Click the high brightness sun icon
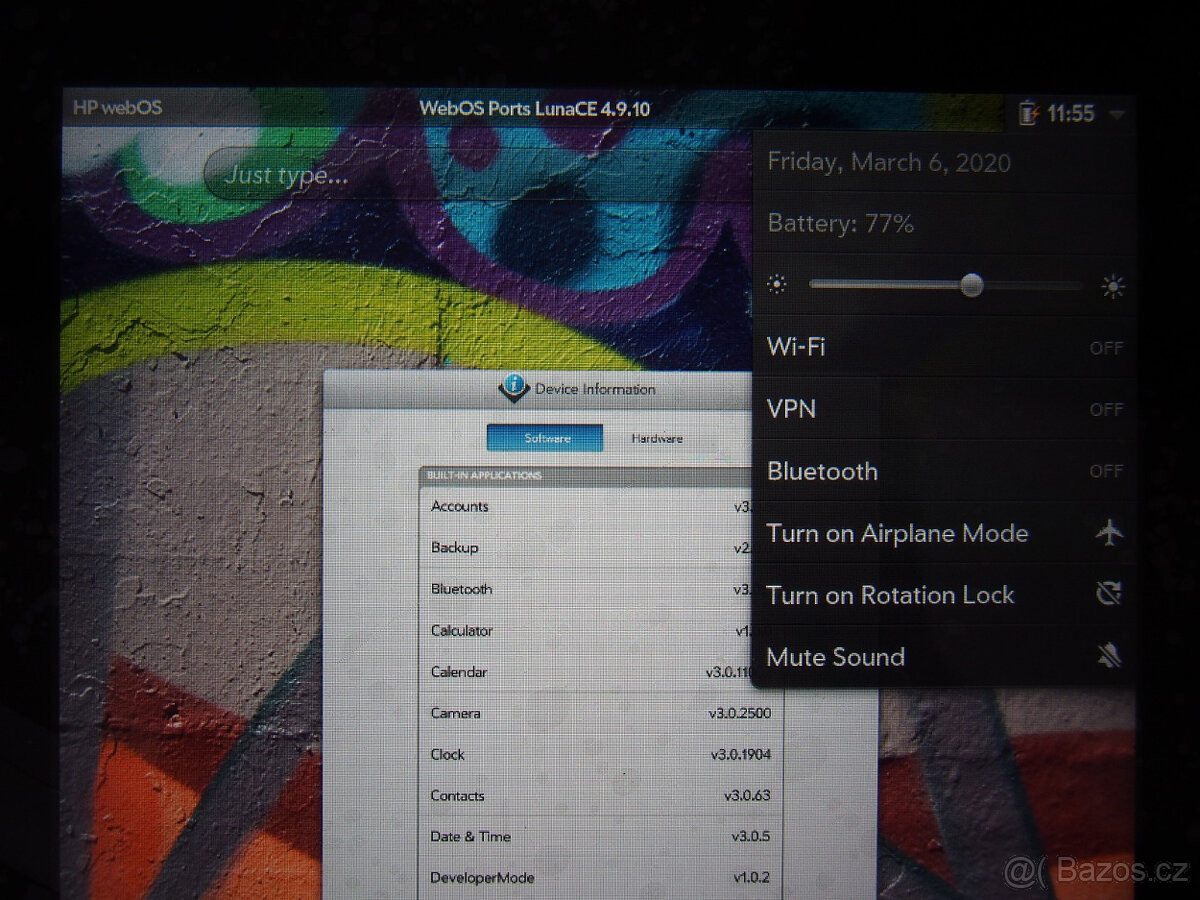Viewport: 1200px width, 900px height. (1112, 287)
